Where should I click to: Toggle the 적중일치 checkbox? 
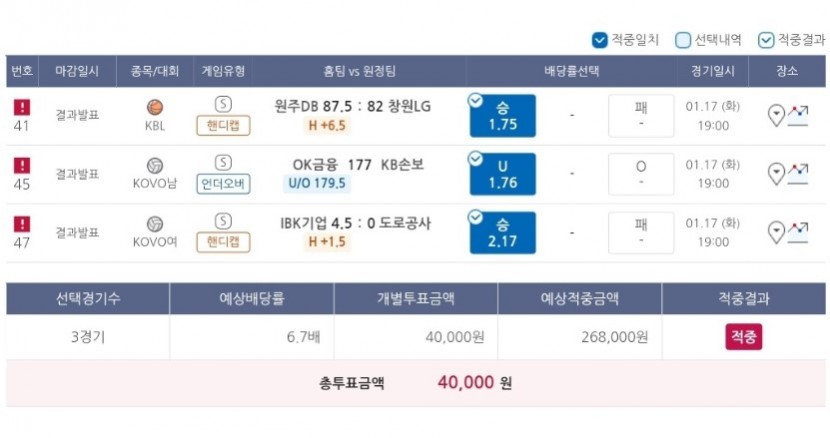[x=599, y=40]
